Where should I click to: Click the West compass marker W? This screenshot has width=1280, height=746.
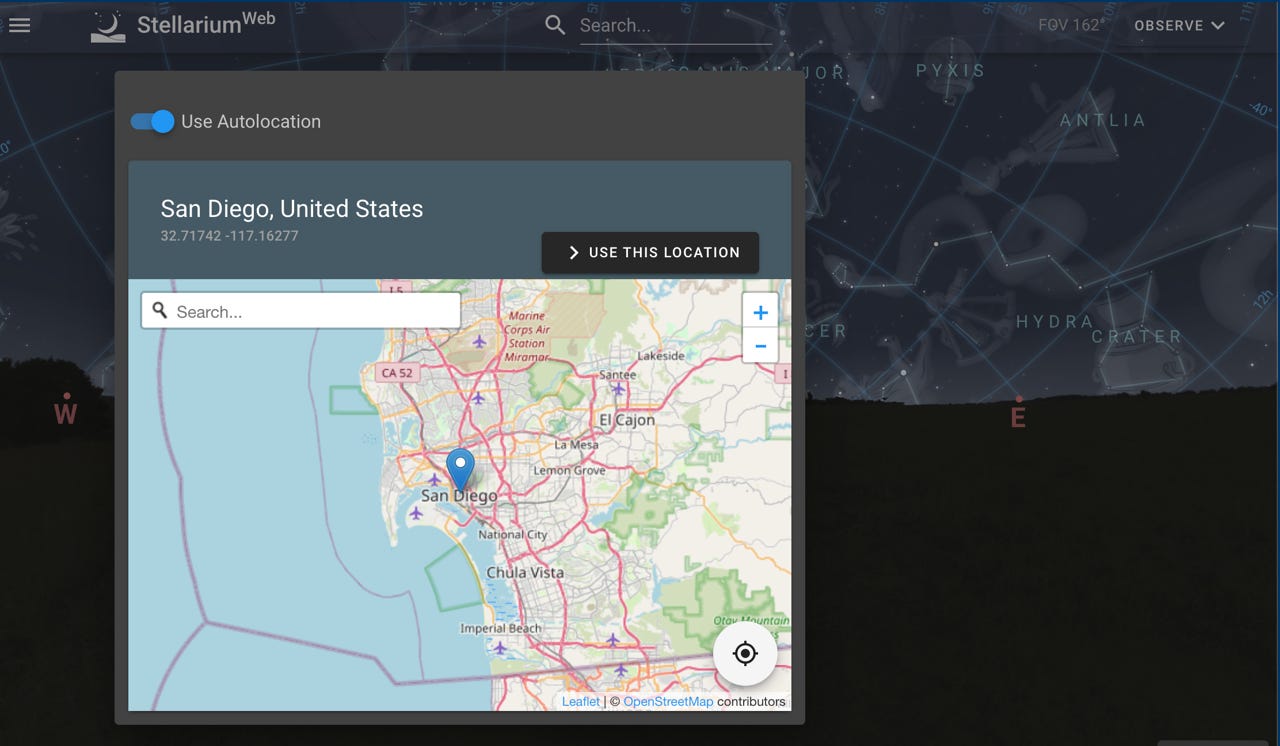66,412
